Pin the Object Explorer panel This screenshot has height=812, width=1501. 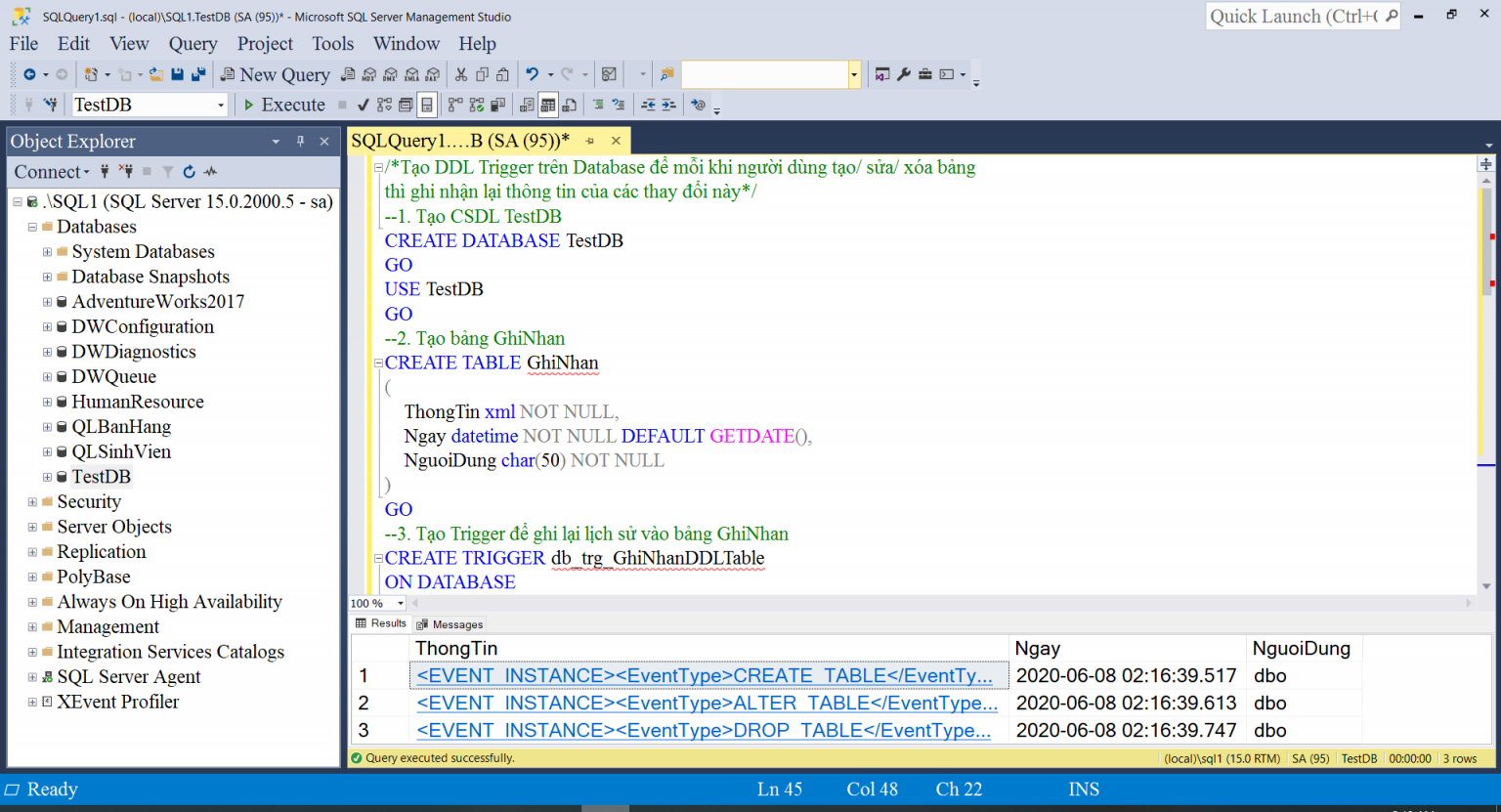300,142
